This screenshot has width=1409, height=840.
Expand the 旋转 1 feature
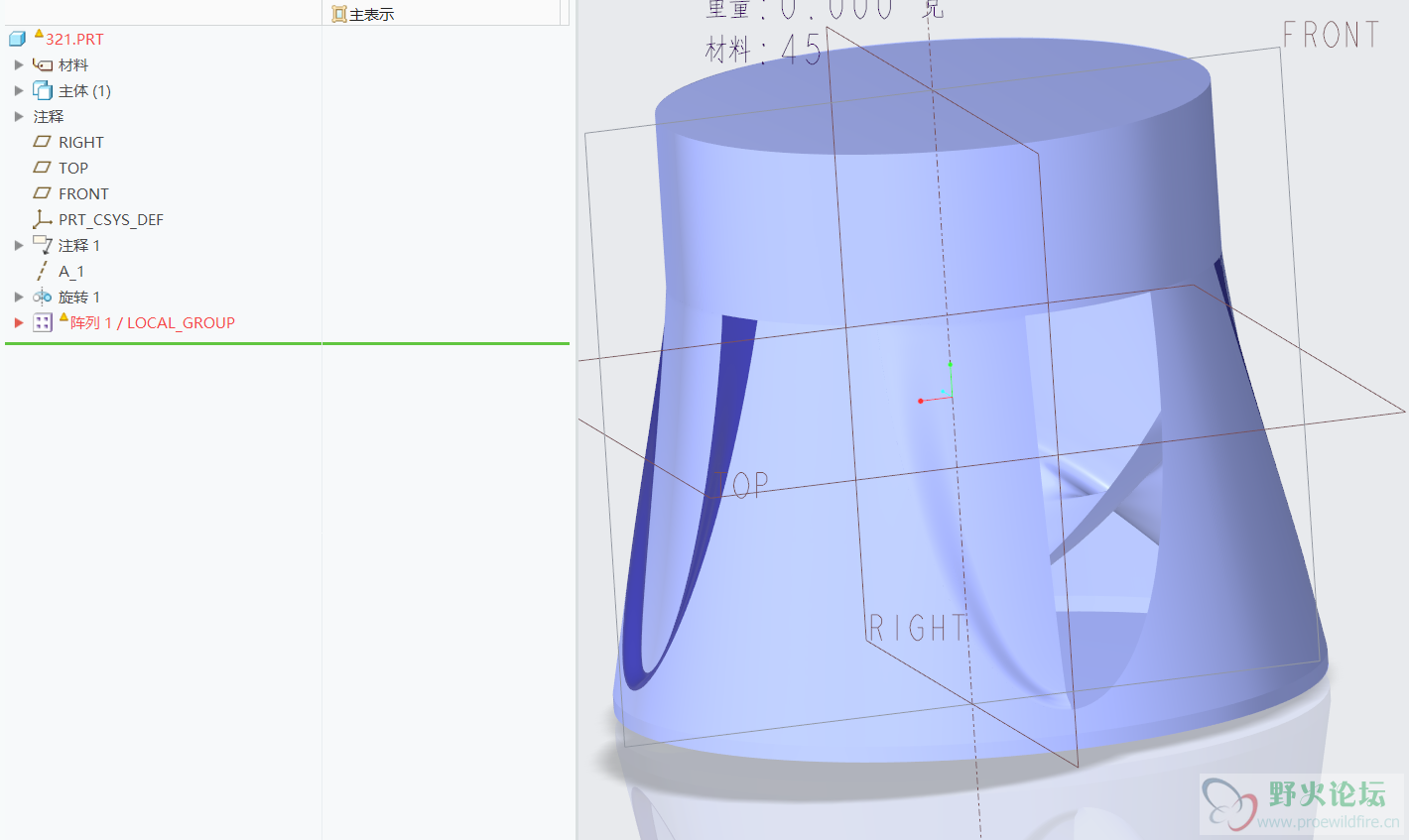[x=19, y=297]
